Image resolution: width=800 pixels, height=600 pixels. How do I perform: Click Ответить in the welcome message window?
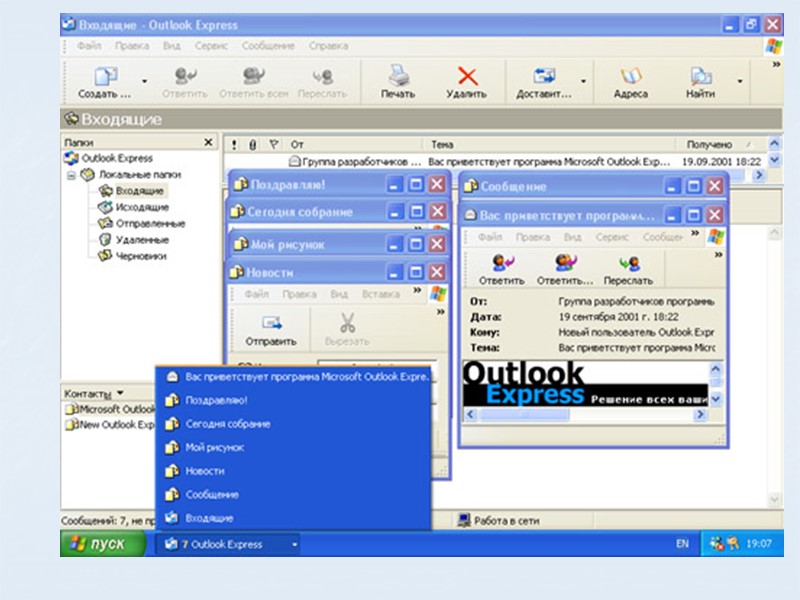click(502, 269)
